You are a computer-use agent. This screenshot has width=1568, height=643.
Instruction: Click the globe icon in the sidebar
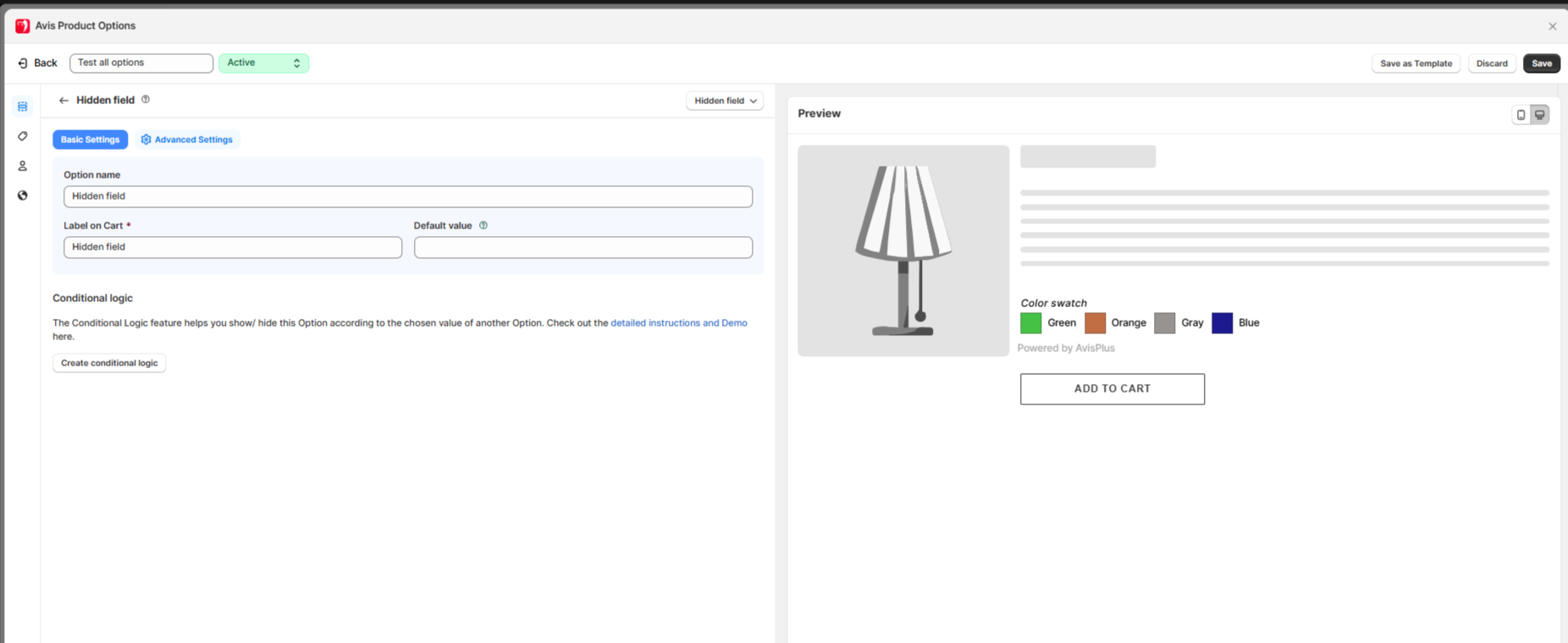tap(23, 195)
